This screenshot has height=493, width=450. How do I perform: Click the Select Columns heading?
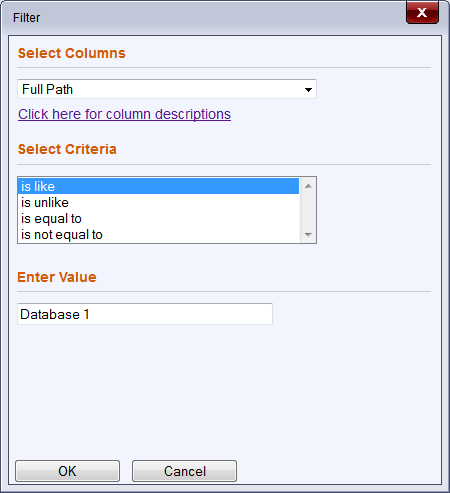point(72,53)
